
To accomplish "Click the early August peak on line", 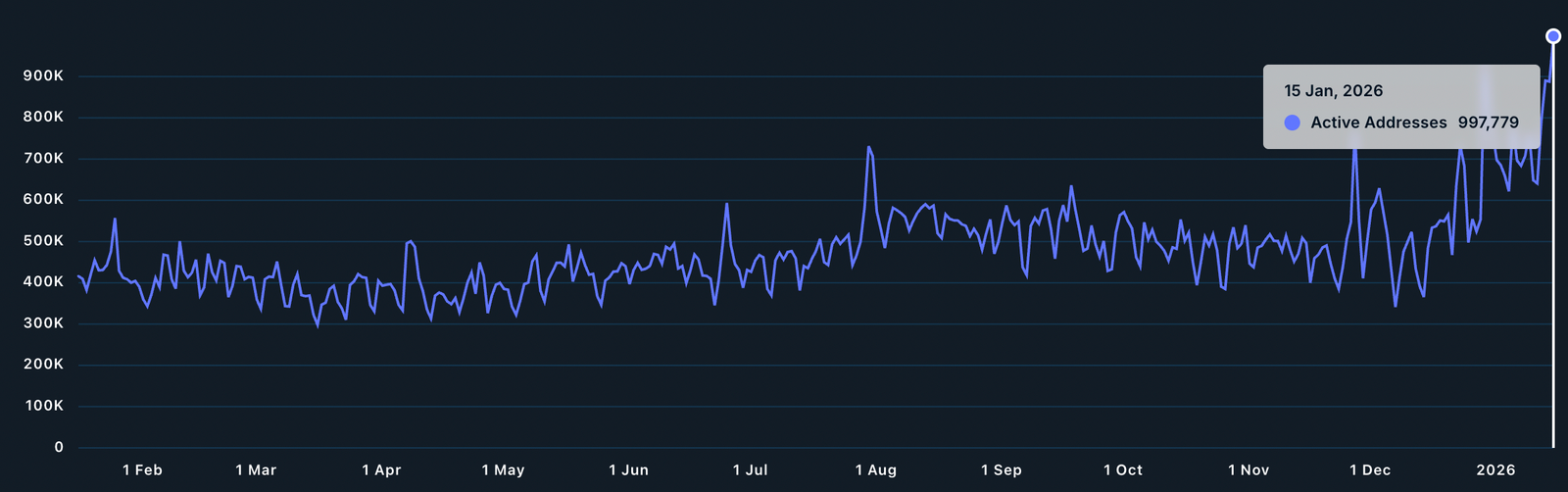I will [868, 147].
